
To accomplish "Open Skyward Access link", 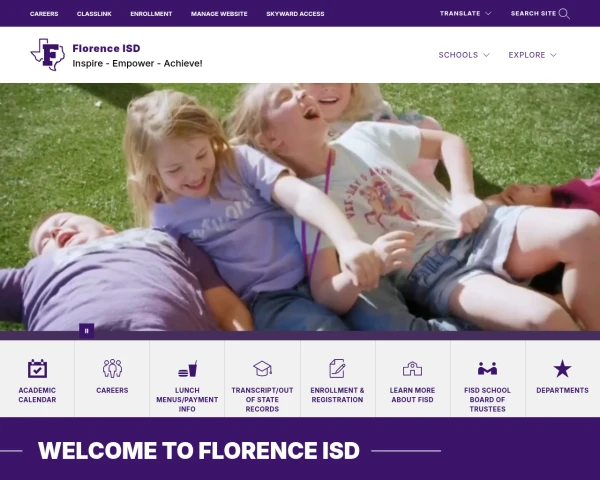I will (295, 14).
